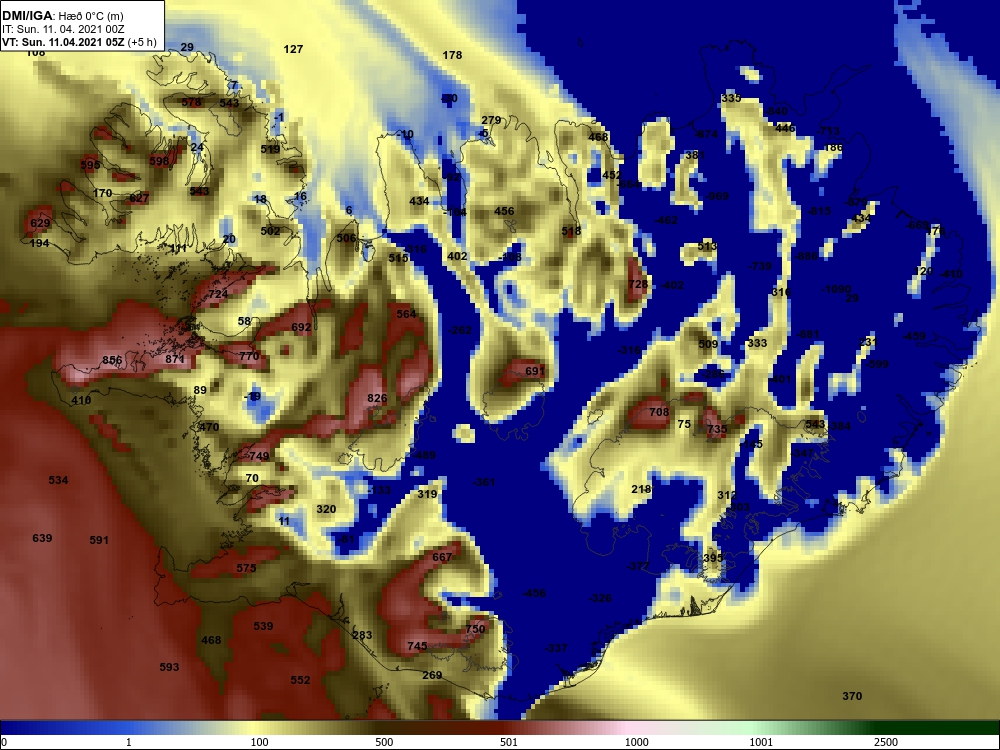1000x750 pixels.
Task: Click the map value 770
Action: pos(249,356)
